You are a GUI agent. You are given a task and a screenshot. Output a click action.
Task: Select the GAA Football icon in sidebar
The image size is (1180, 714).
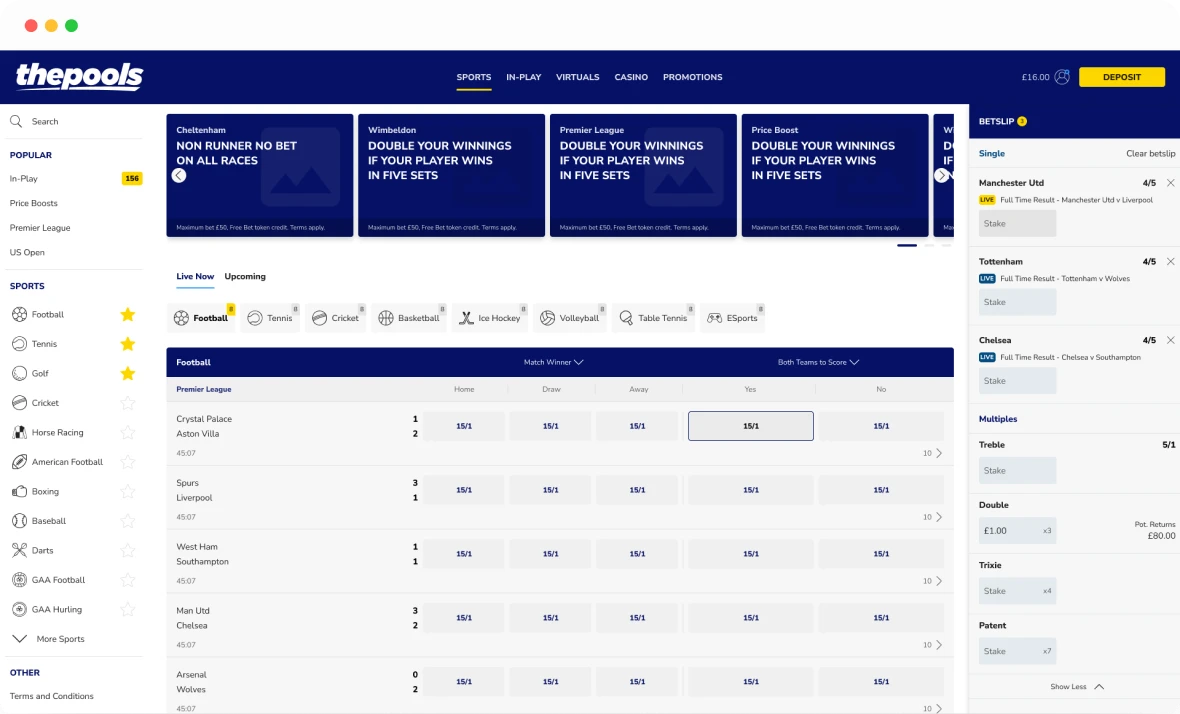(x=20, y=580)
